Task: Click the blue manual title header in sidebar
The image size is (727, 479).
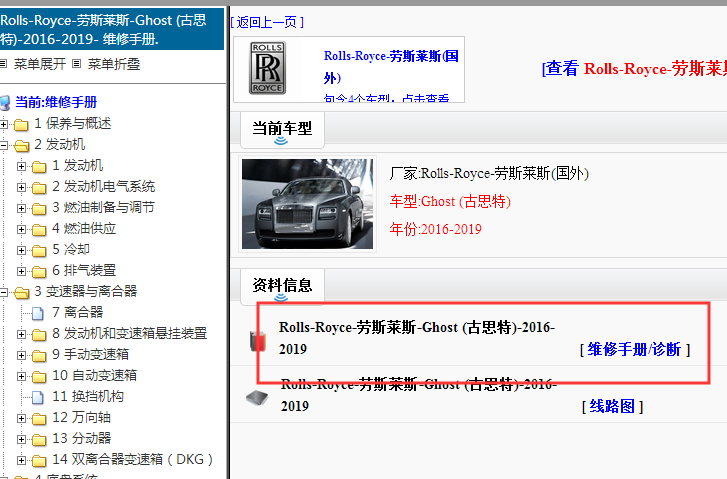Action: [111, 29]
